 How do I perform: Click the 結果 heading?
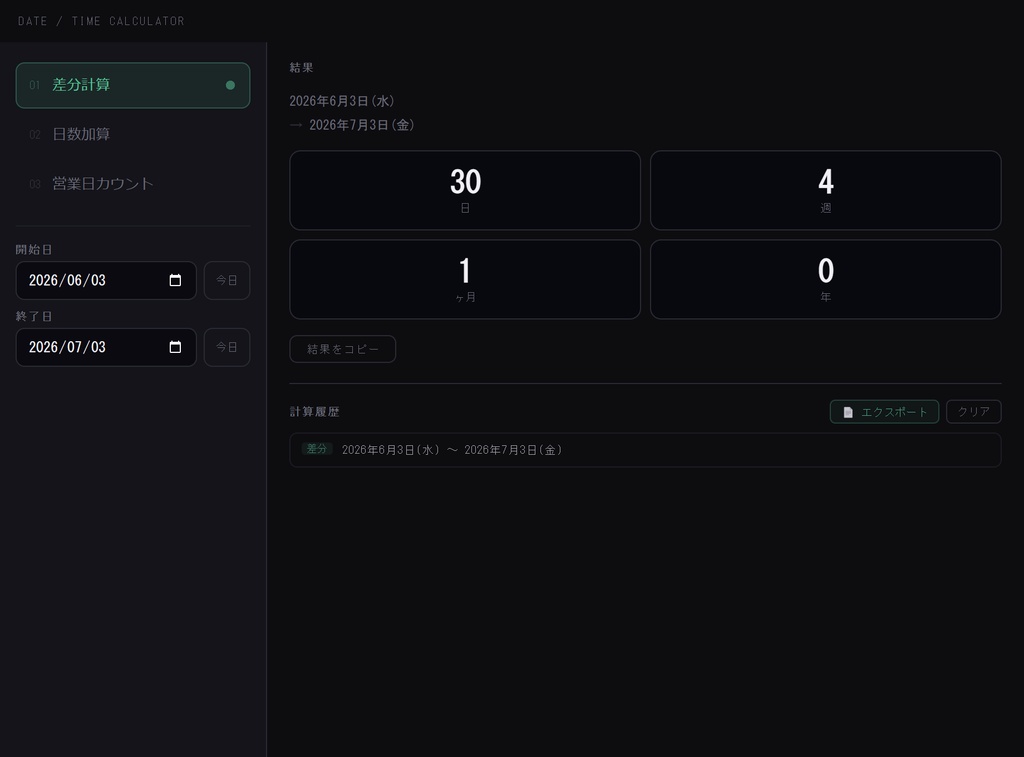pyautogui.click(x=301, y=67)
